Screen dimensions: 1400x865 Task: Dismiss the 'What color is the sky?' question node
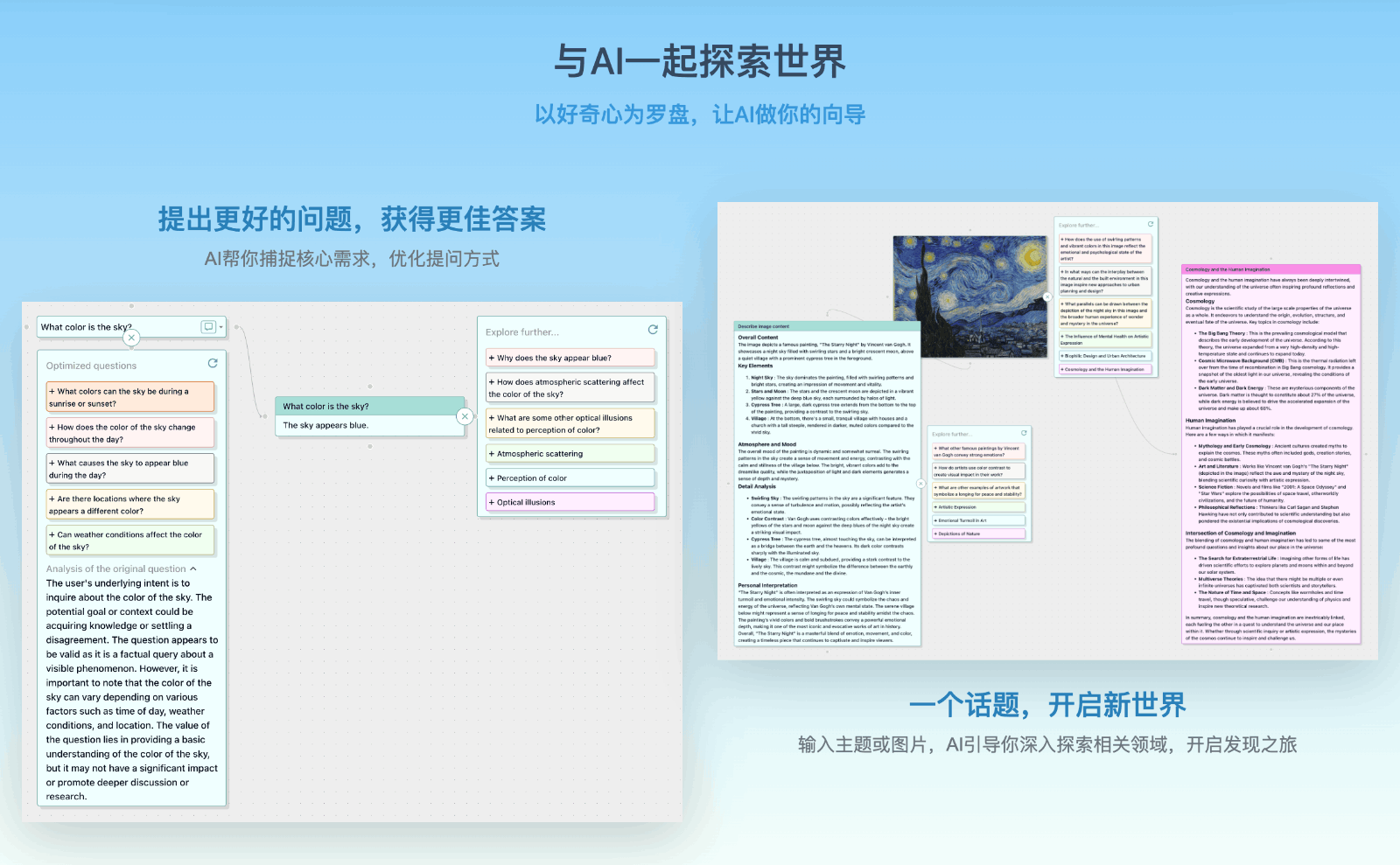[131, 338]
